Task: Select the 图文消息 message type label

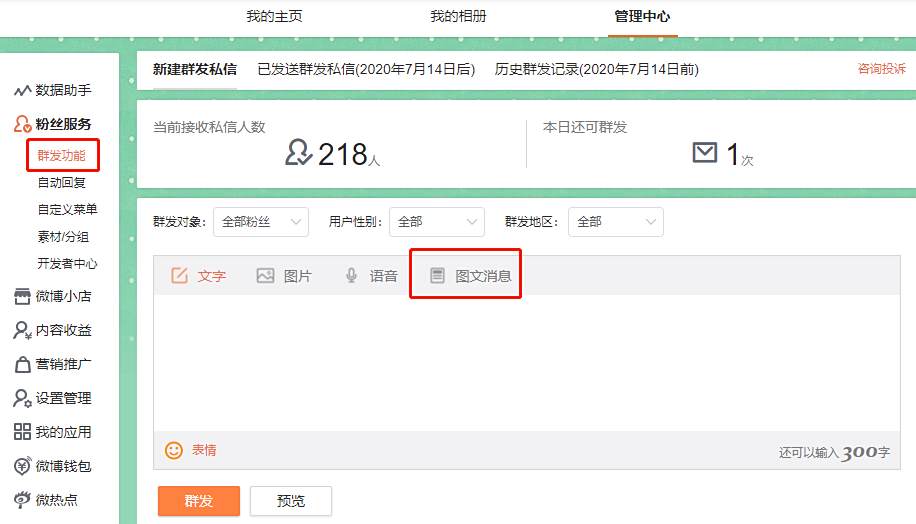Action: click(x=483, y=276)
